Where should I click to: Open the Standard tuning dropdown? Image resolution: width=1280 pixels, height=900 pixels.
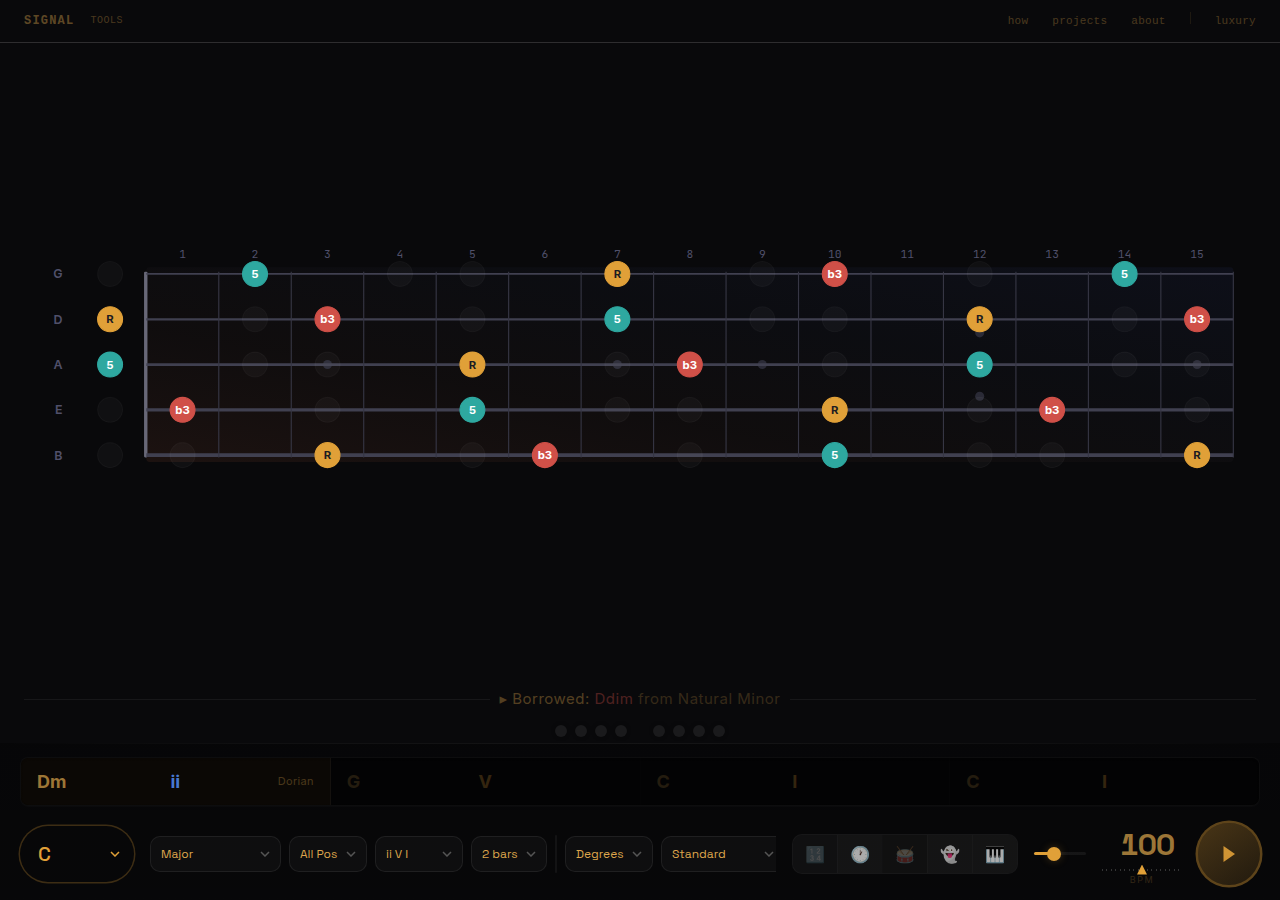pos(718,854)
